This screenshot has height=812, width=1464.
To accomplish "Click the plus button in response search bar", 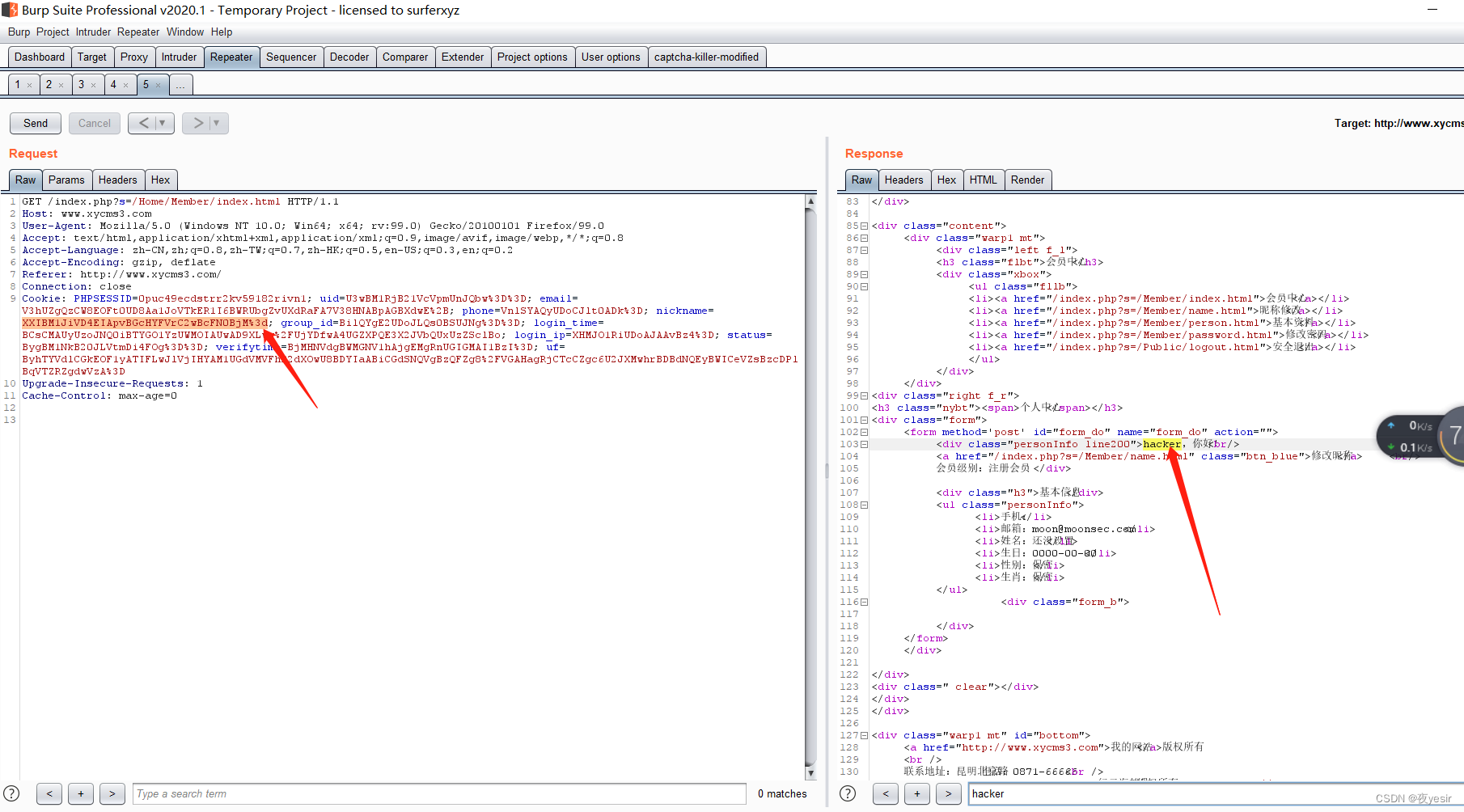I will pyautogui.click(x=916, y=793).
